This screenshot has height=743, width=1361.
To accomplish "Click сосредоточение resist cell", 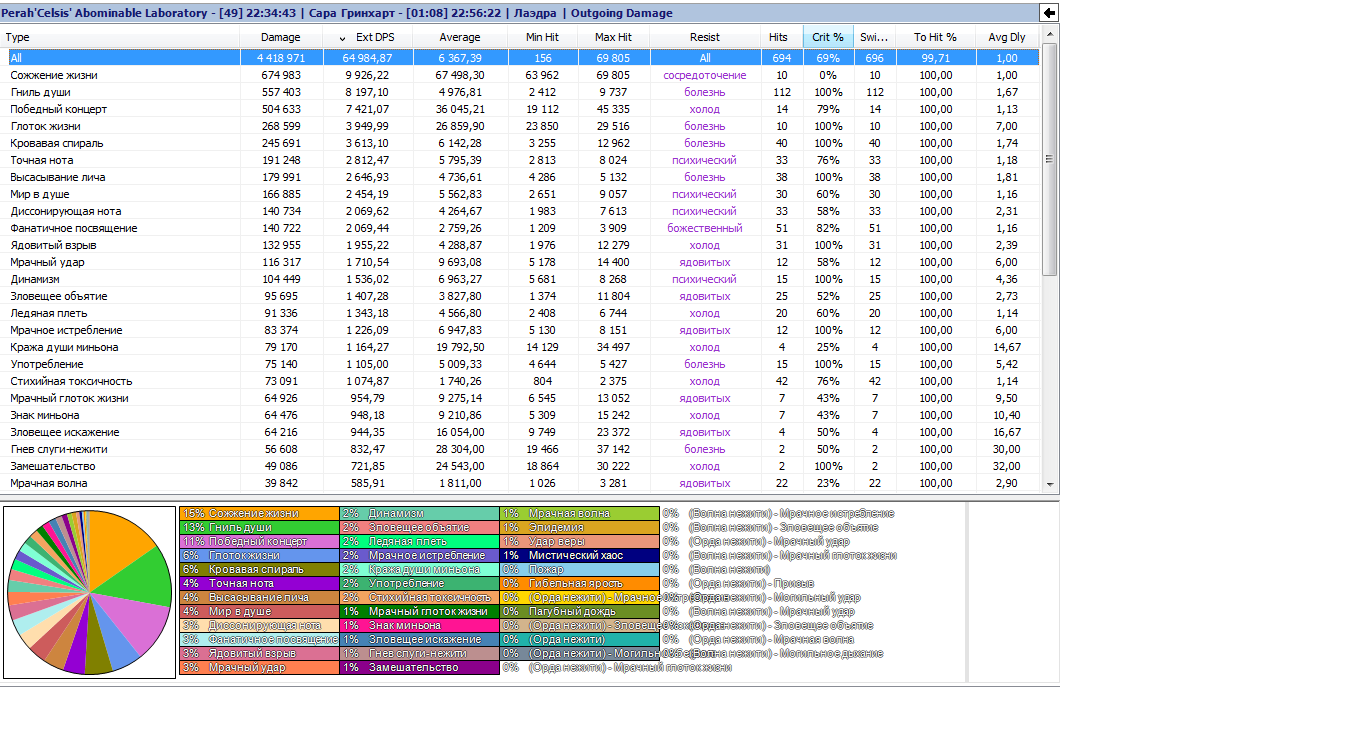I will click(705, 75).
